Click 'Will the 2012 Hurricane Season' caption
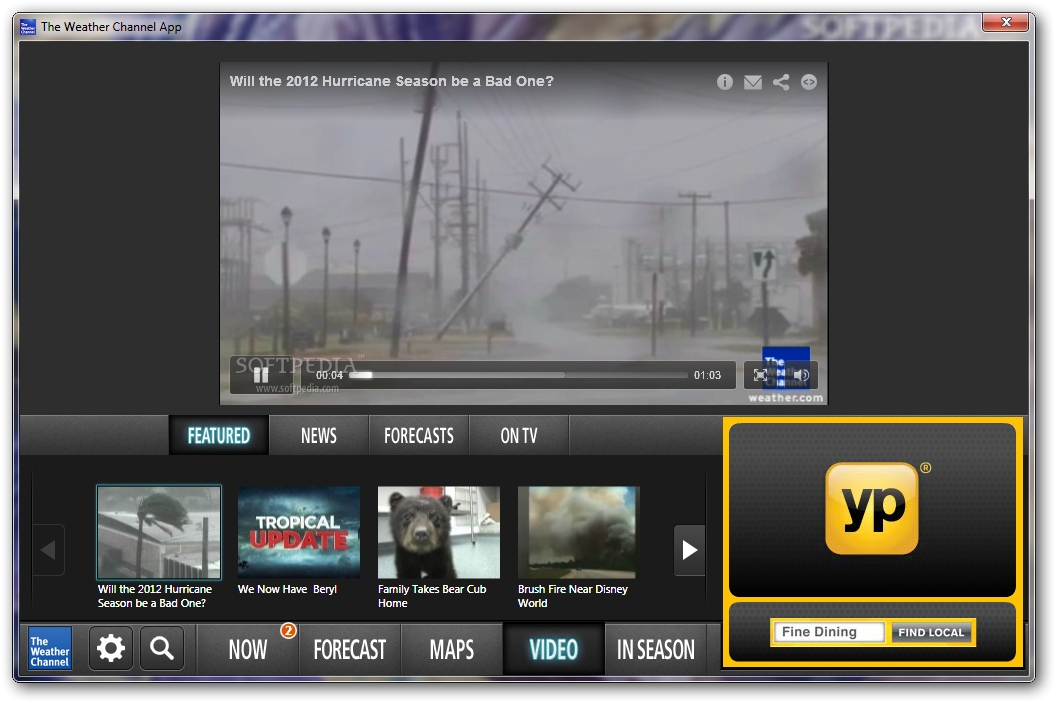The height and width of the screenshot is (703, 1056). [155, 596]
